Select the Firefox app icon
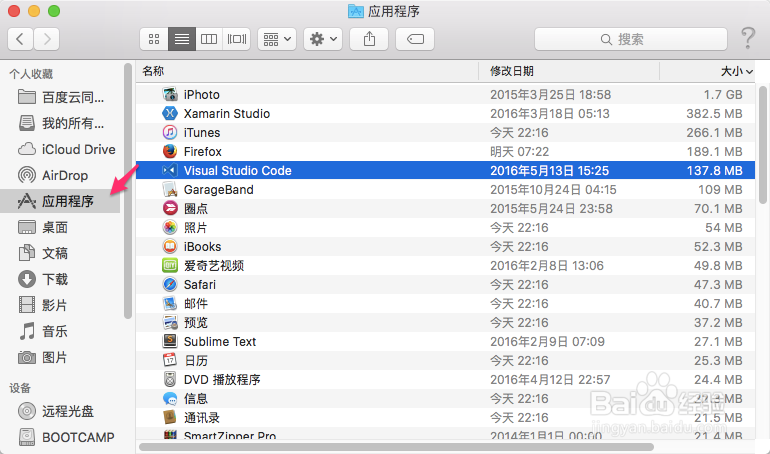The height and width of the screenshot is (454, 770). pyautogui.click(x=170, y=151)
